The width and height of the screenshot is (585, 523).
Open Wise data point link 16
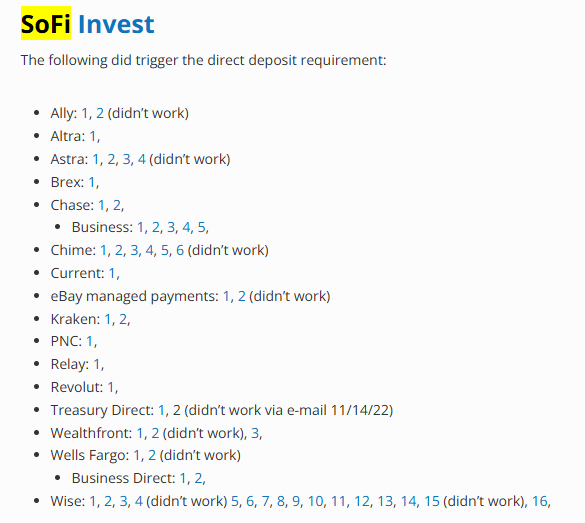click(x=539, y=501)
